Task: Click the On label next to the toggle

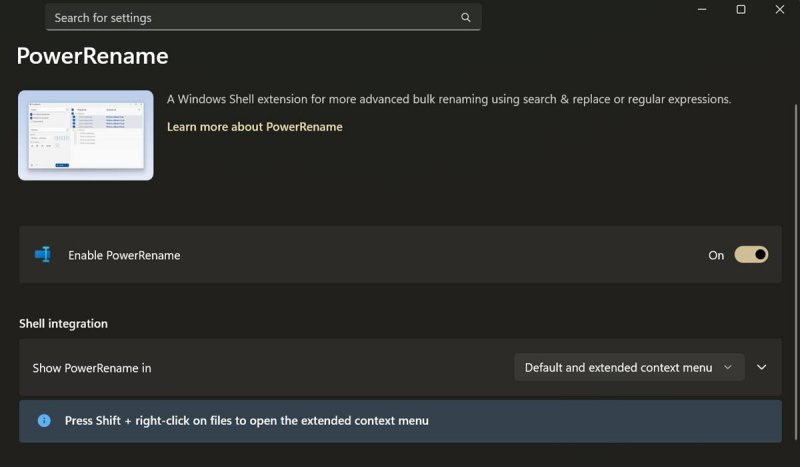Action: click(x=716, y=255)
